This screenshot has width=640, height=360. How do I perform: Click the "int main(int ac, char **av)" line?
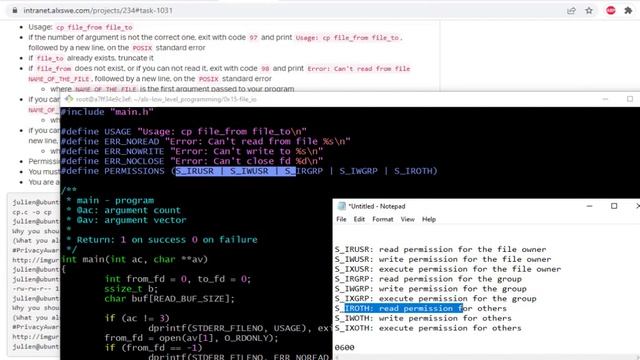134,260
